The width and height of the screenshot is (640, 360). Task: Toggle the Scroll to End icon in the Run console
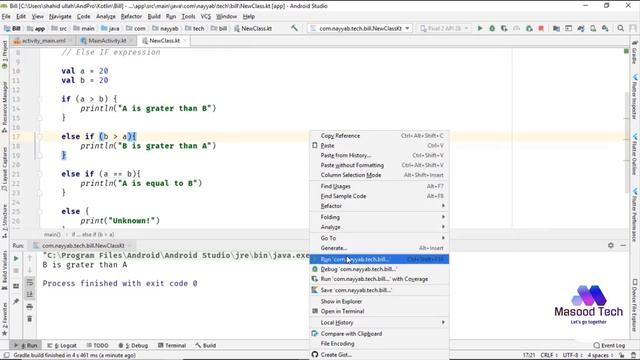(29, 294)
